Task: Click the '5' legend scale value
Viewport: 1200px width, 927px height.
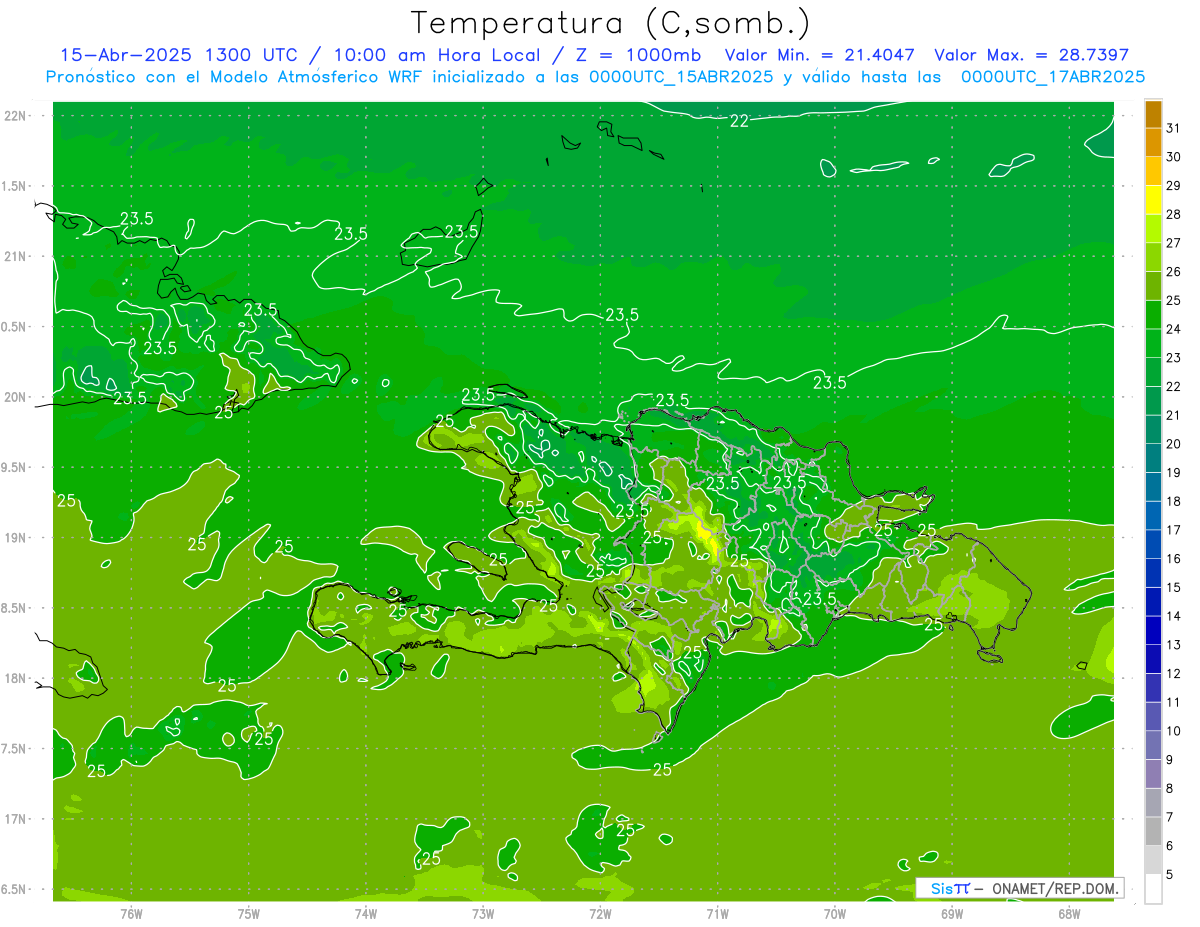Action: [x=1170, y=874]
